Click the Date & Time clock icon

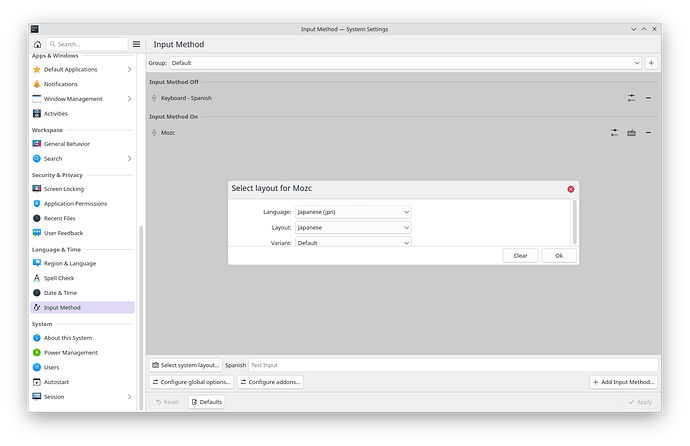click(37, 292)
